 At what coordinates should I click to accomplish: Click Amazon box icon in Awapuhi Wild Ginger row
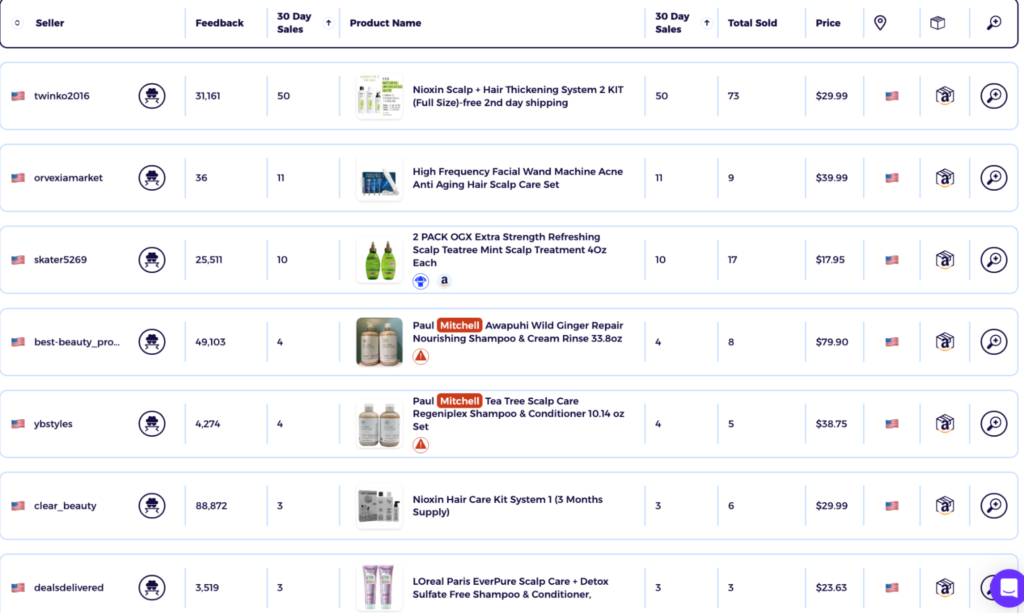(944, 341)
